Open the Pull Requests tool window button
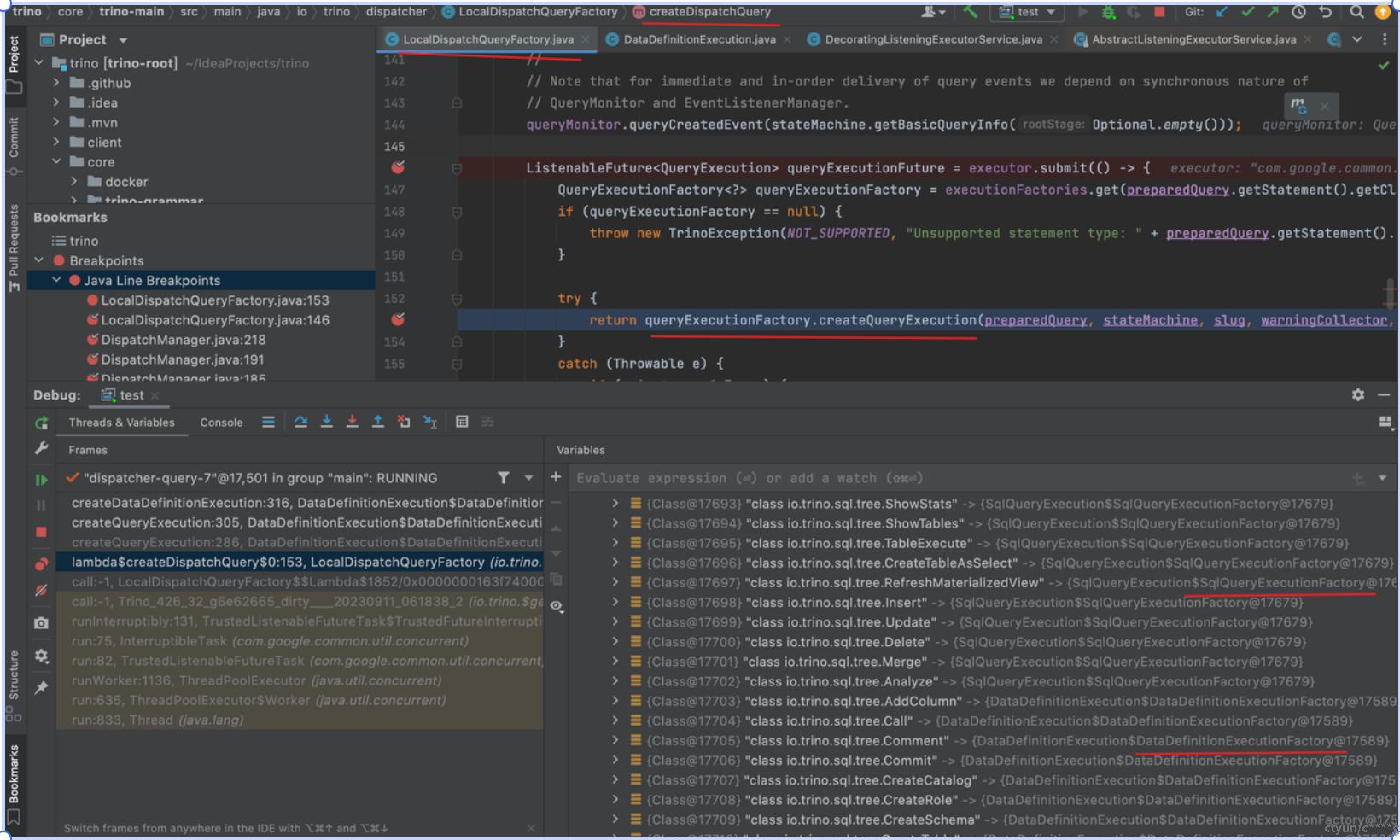Viewport: 1400px width, 840px height. [14, 248]
